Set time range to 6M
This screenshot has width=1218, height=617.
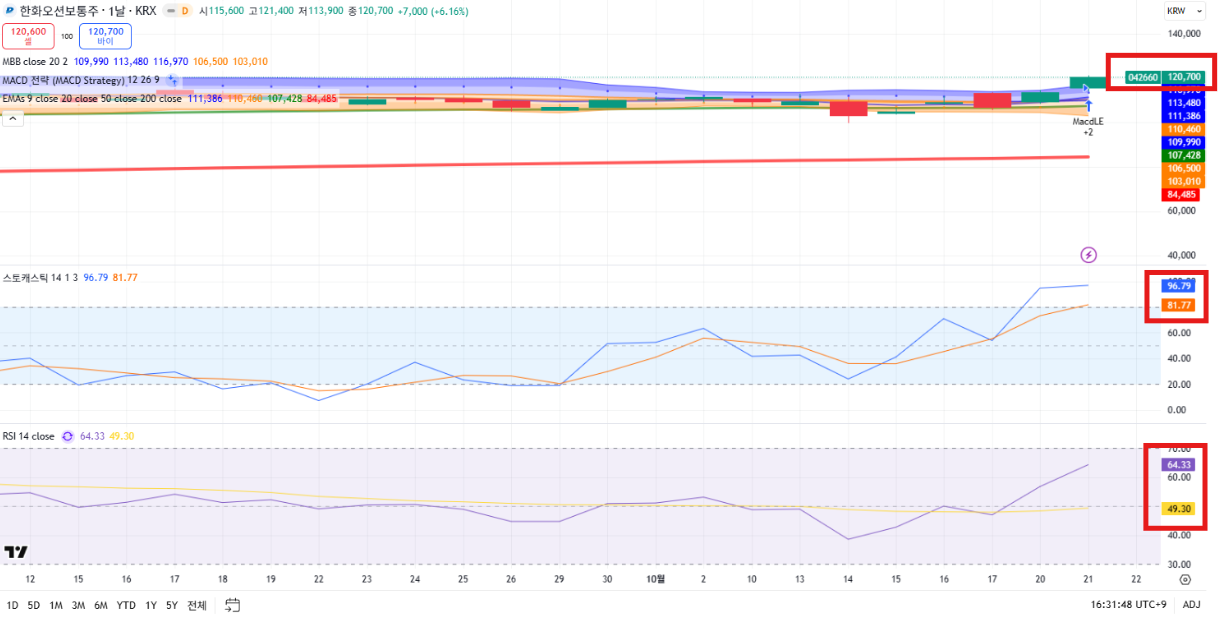point(101,605)
